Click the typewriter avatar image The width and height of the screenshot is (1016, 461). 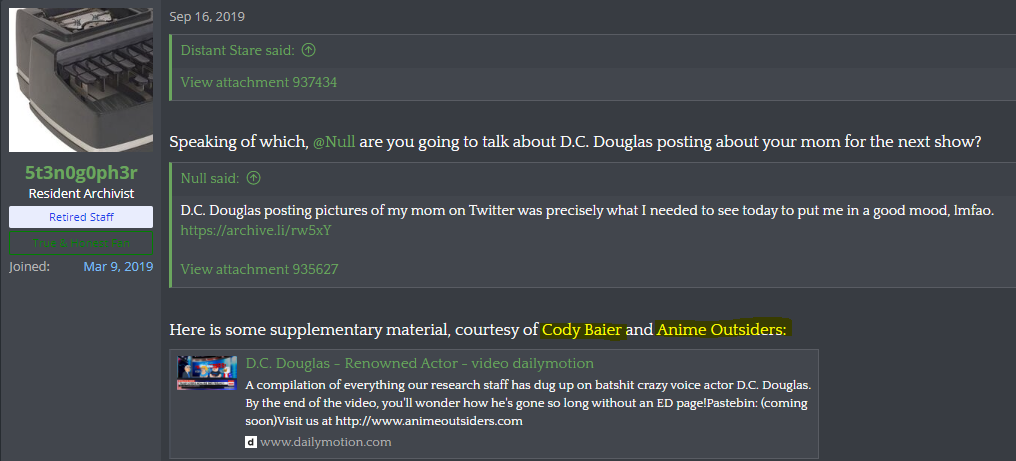[x=81, y=80]
